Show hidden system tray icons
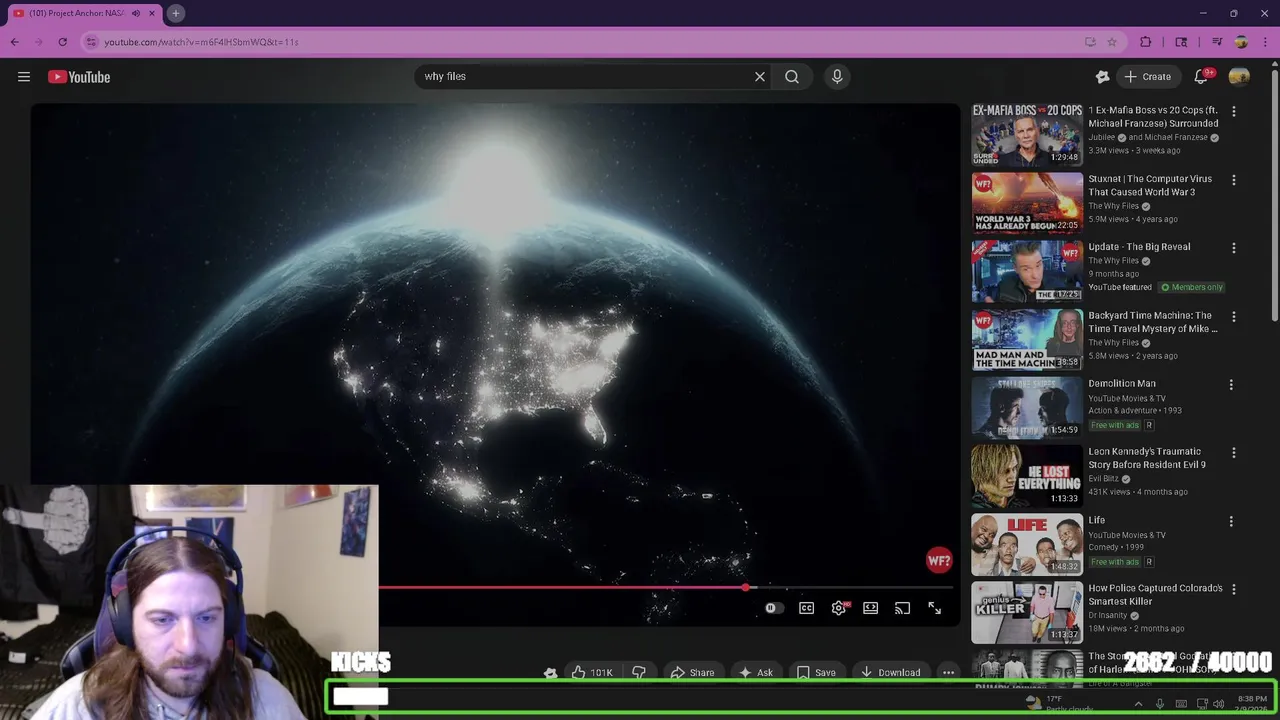Screen dimensions: 1280x720 1138,704
